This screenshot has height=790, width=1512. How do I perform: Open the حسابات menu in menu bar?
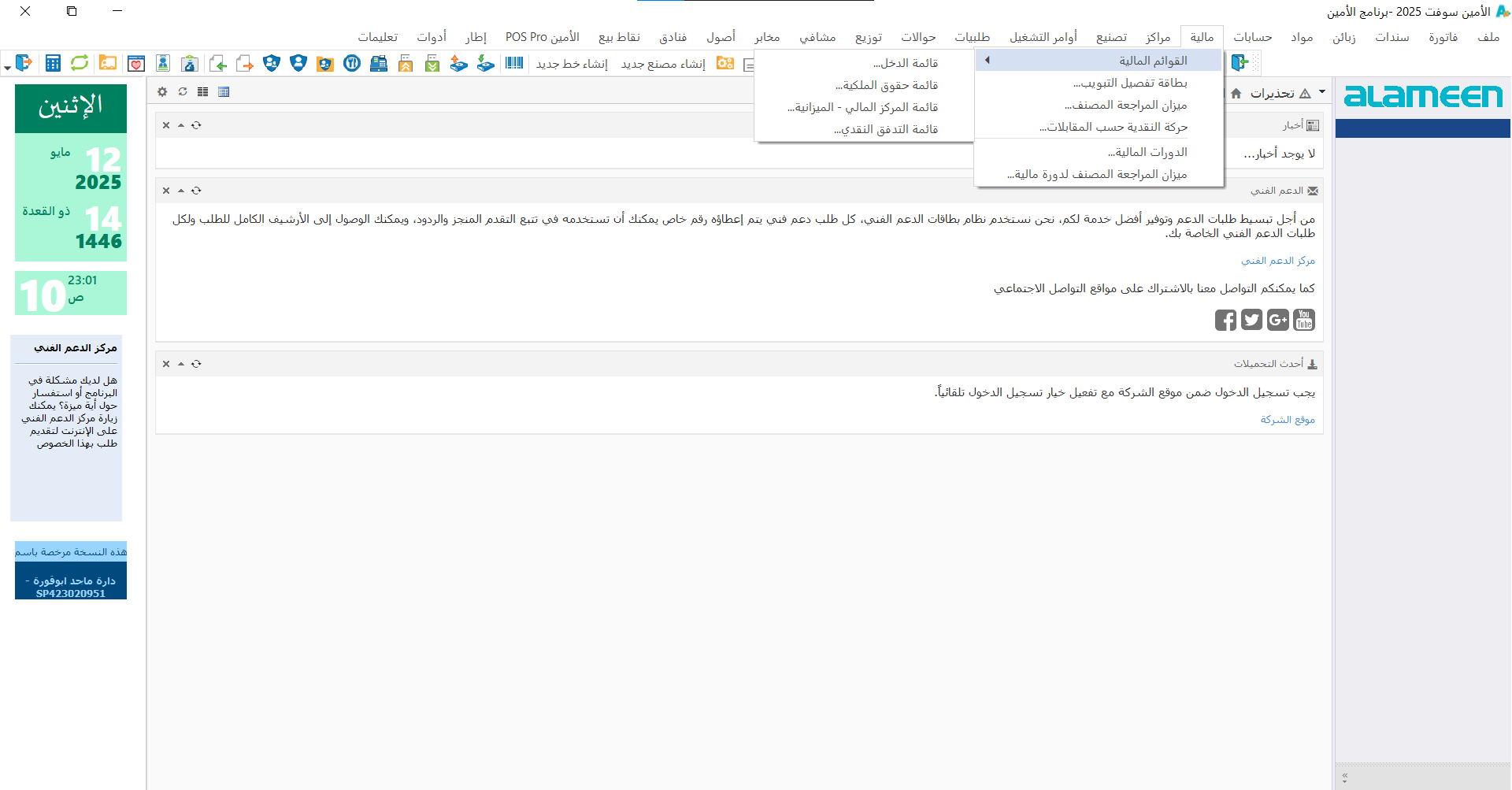click(1252, 37)
